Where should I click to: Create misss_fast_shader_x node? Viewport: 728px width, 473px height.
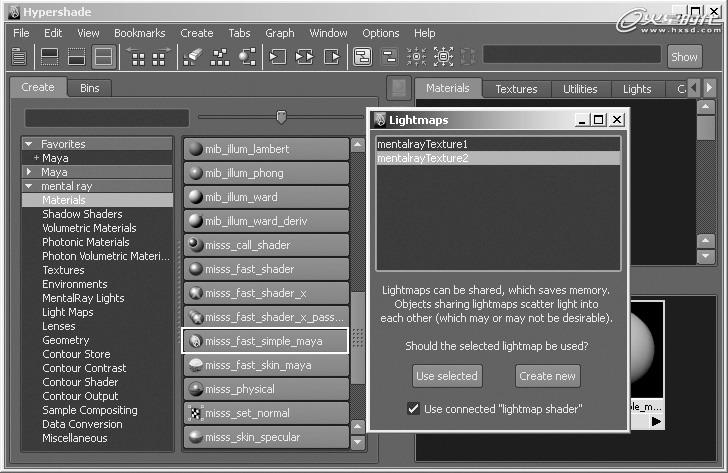tap(266, 293)
